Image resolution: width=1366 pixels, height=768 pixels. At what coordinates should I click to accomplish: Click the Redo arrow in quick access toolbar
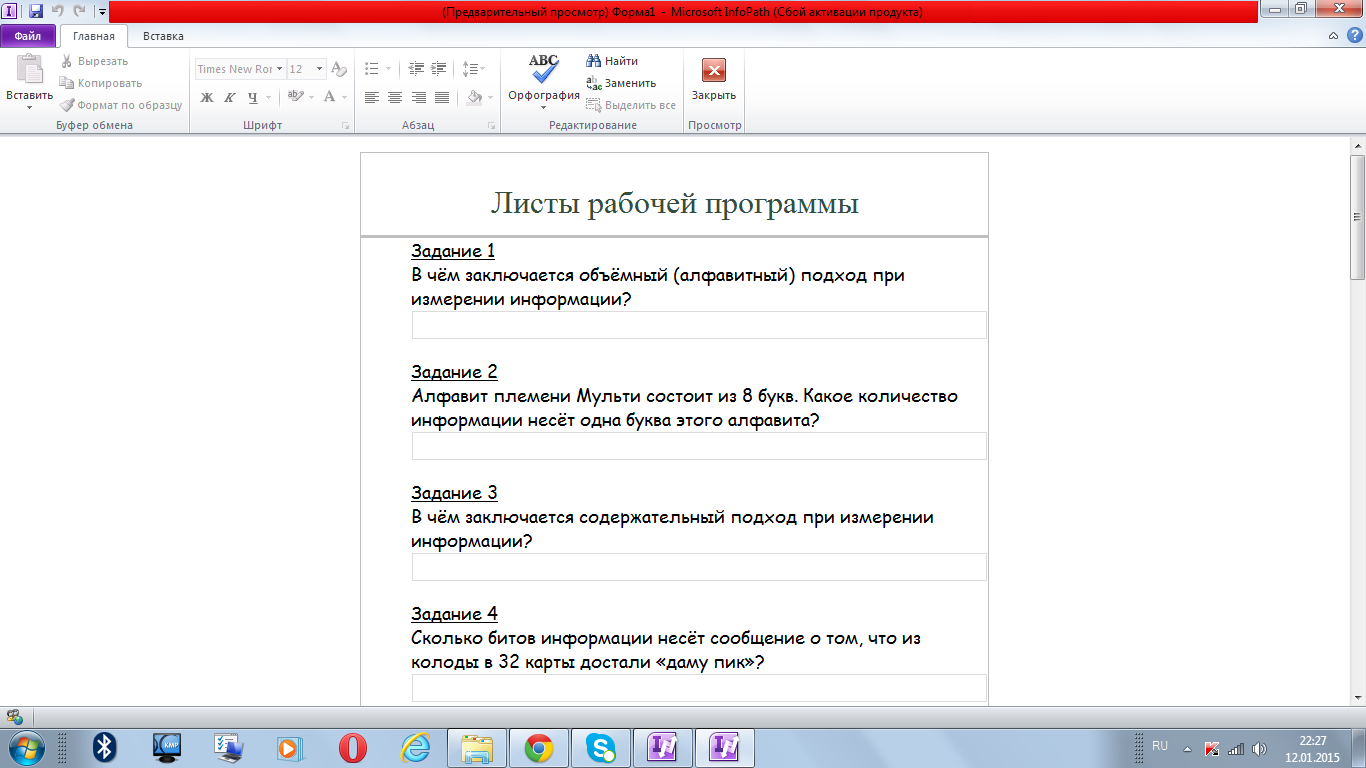pos(79,11)
